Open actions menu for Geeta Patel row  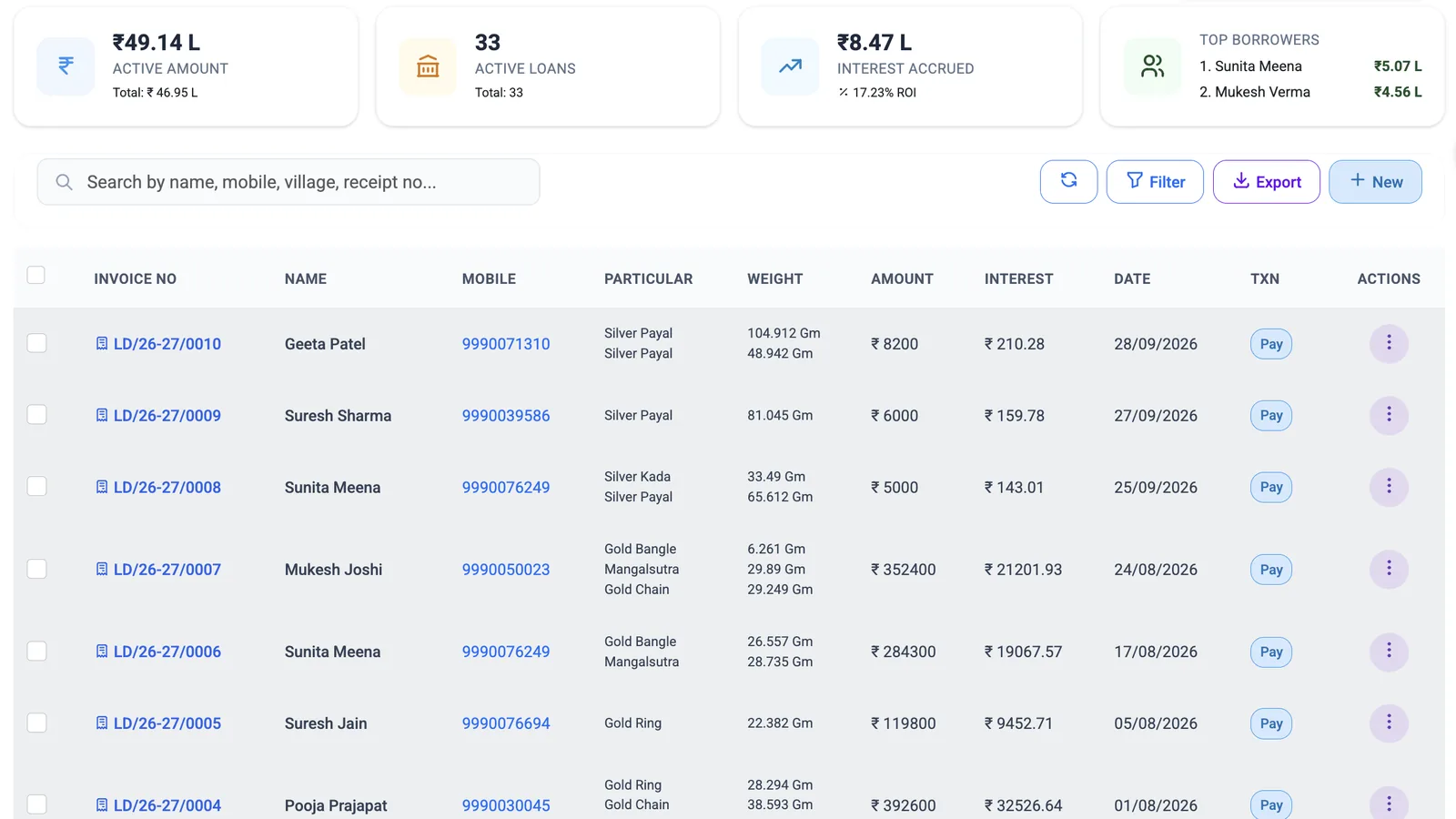(x=1389, y=343)
